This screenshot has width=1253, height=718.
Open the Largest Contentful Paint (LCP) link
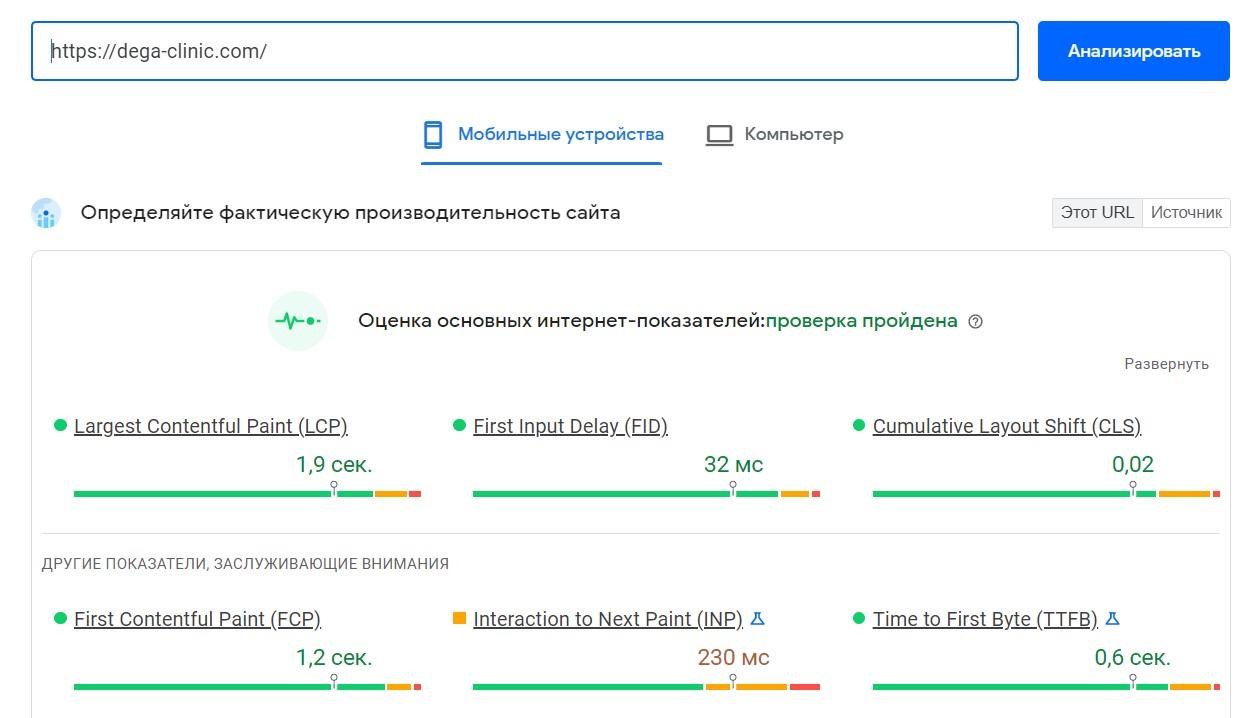pos(211,426)
